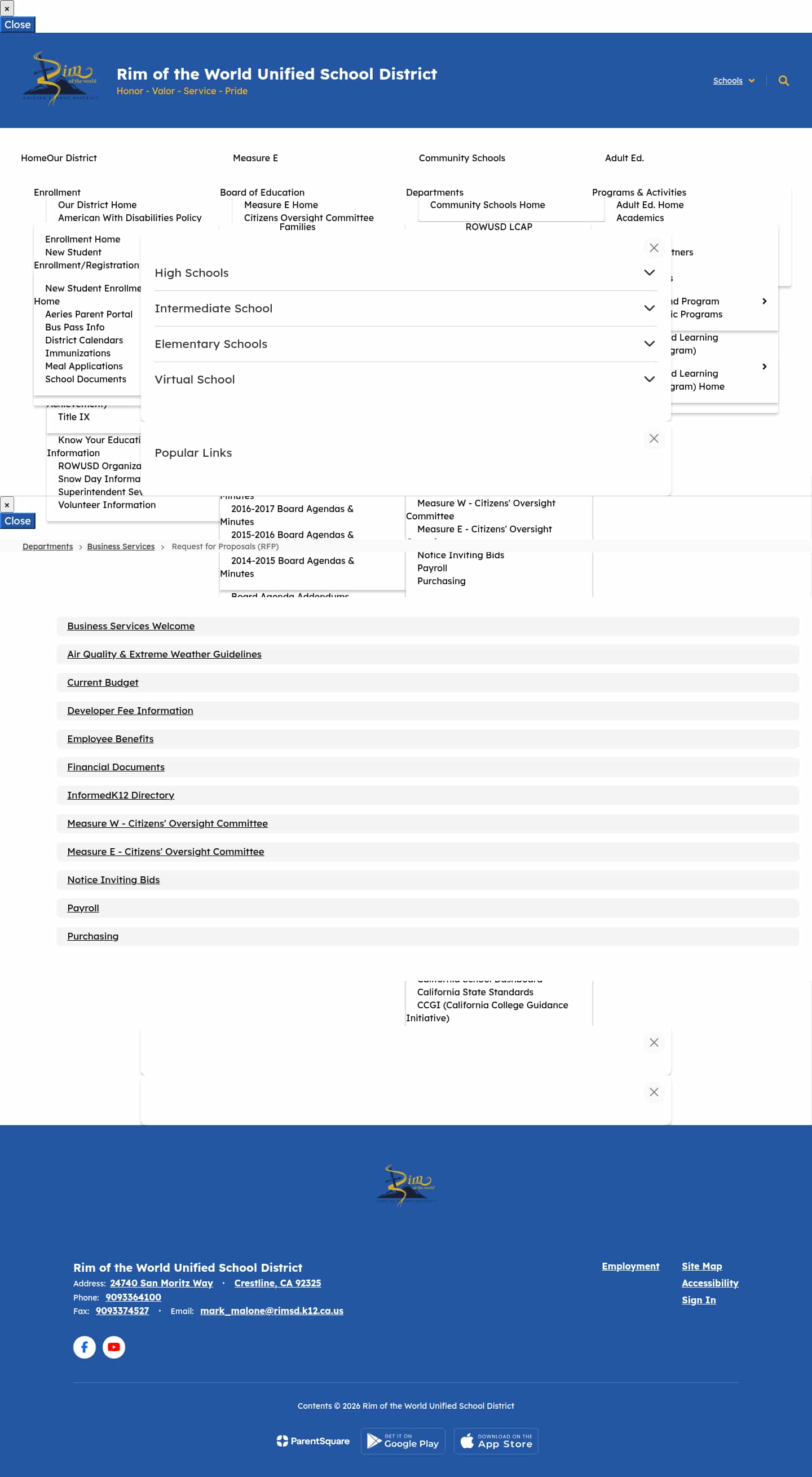The height and width of the screenshot is (1477, 812).
Task: Open the App Store download badge
Action: [496, 1441]
